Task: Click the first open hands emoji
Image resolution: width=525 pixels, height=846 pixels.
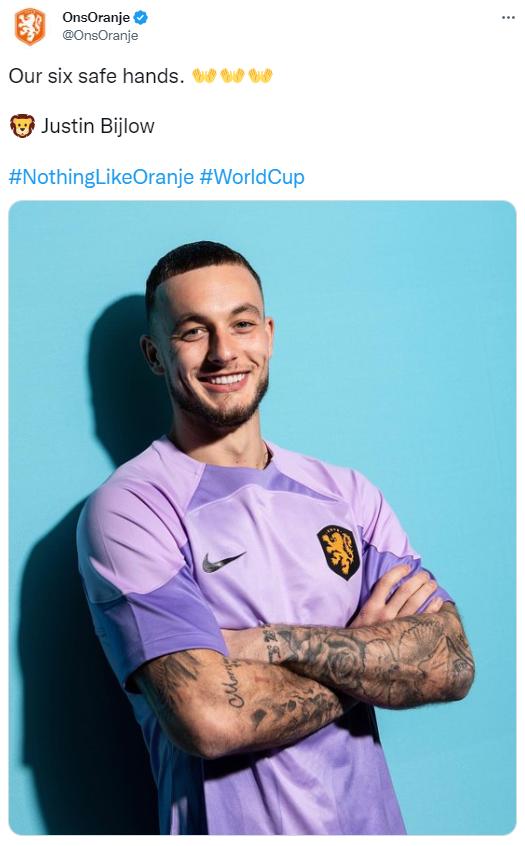Action: click(204, 76)
